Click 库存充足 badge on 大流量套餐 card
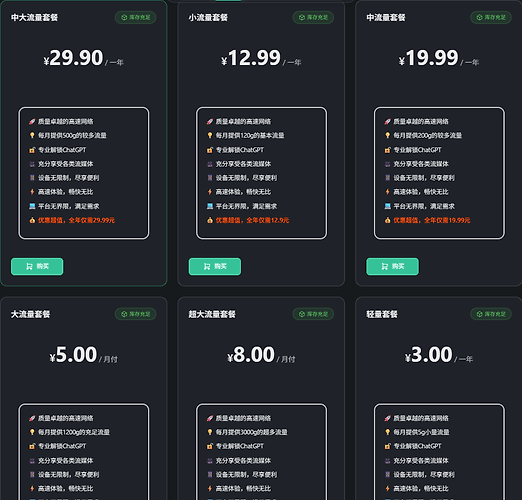Screen dimensions: 522x500 [136, 314]
